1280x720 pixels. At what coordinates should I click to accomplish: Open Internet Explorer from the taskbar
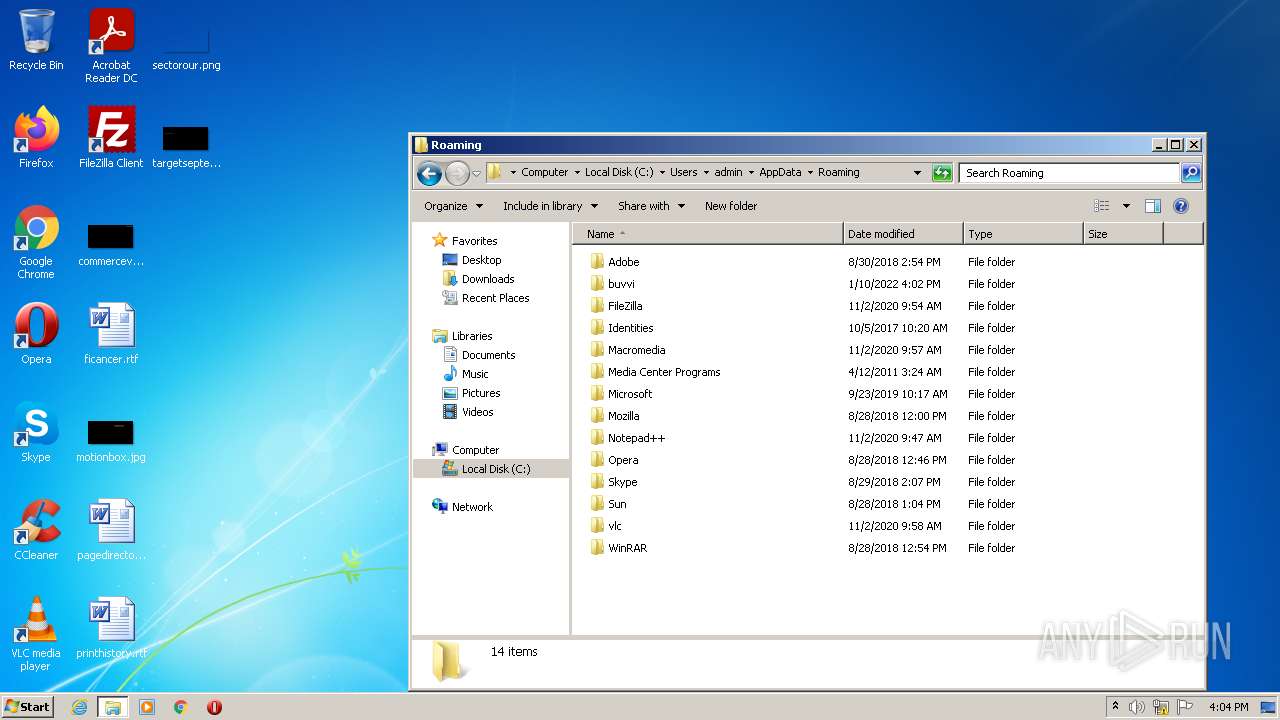79,707
